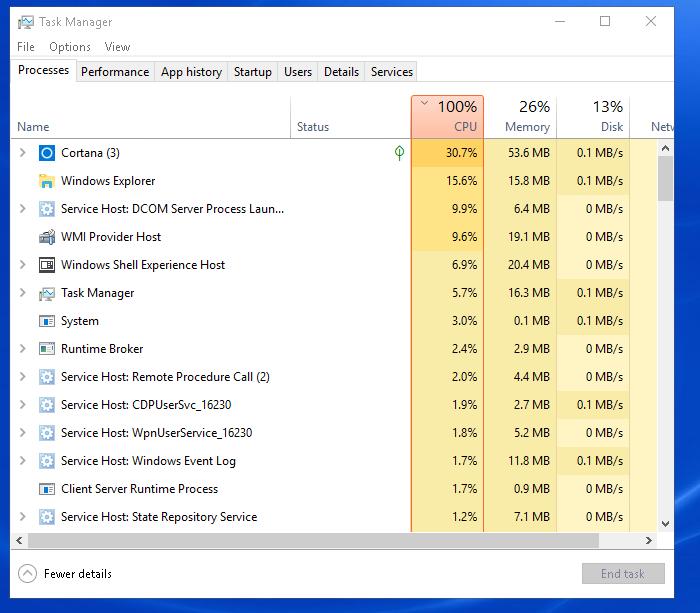This screenshot has width=700, height=613.
Task: Open the View menu
Action: tap(117, 47)
